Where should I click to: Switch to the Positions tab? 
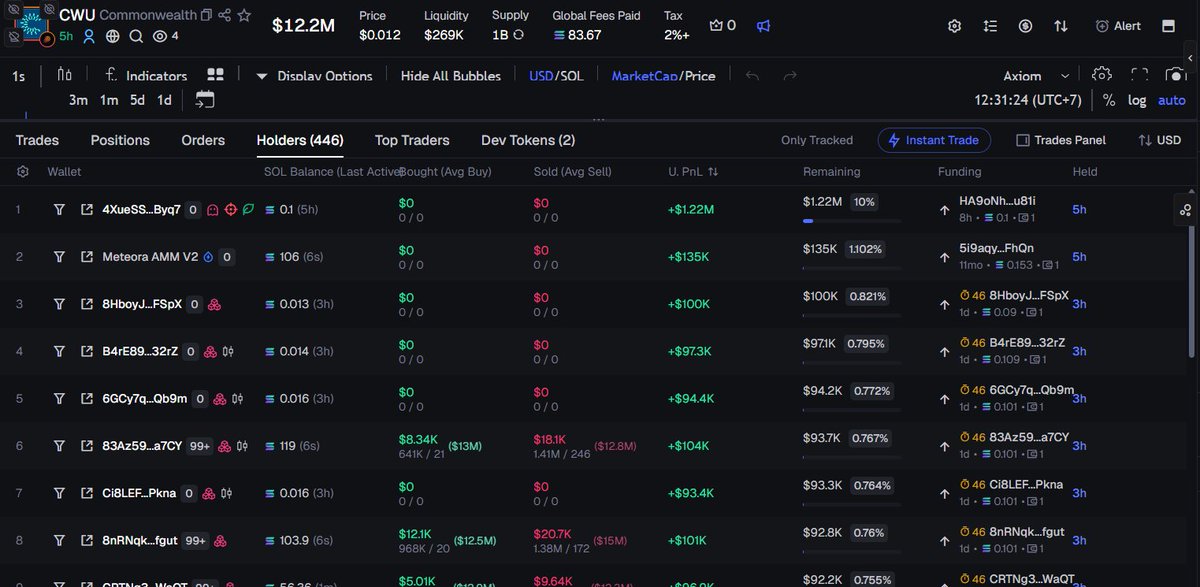[x=120, y=141]
